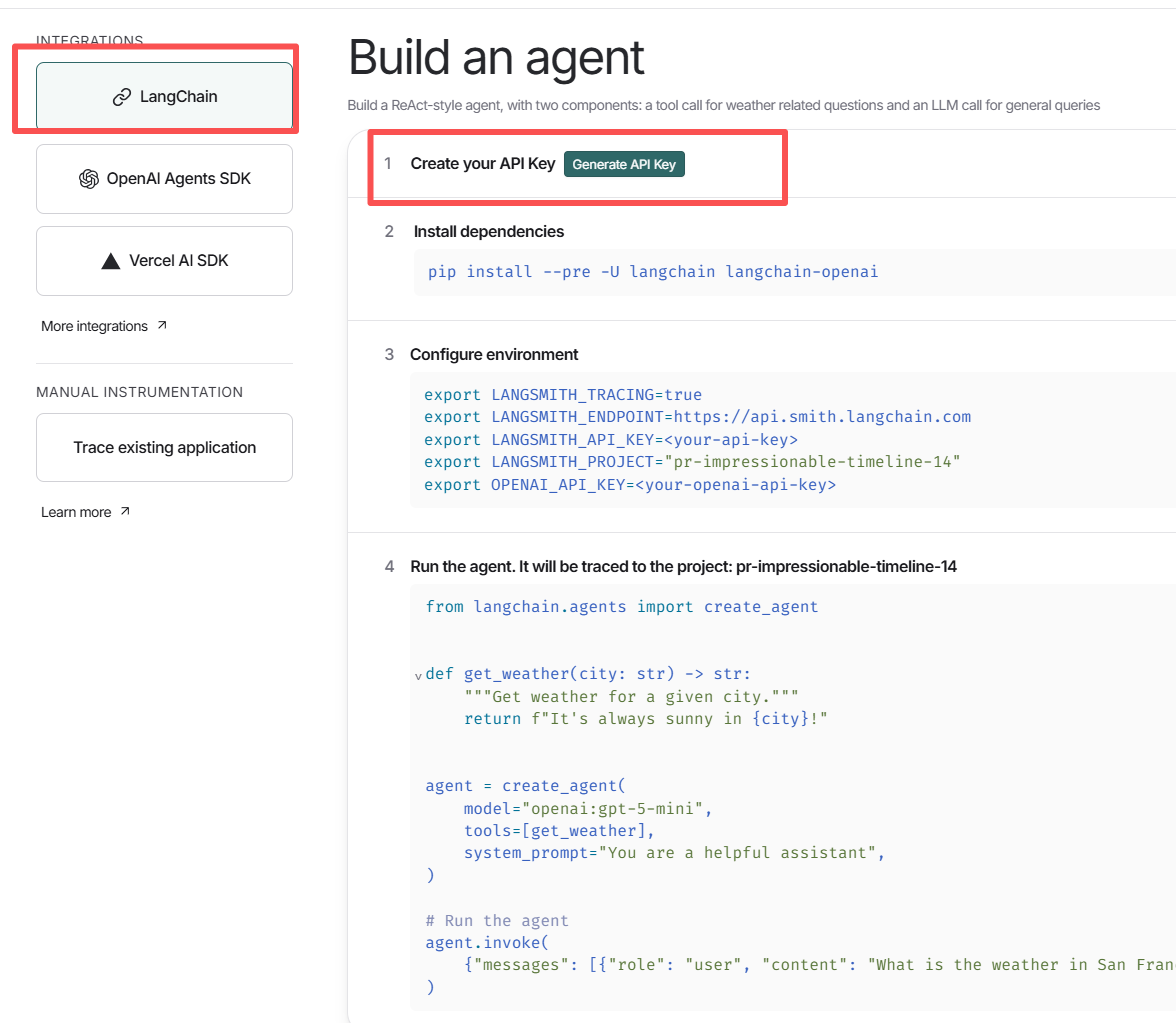1176x1023 pixels.
Task: Collapse the get_weather function fold arrow
Action: (418, 676)
